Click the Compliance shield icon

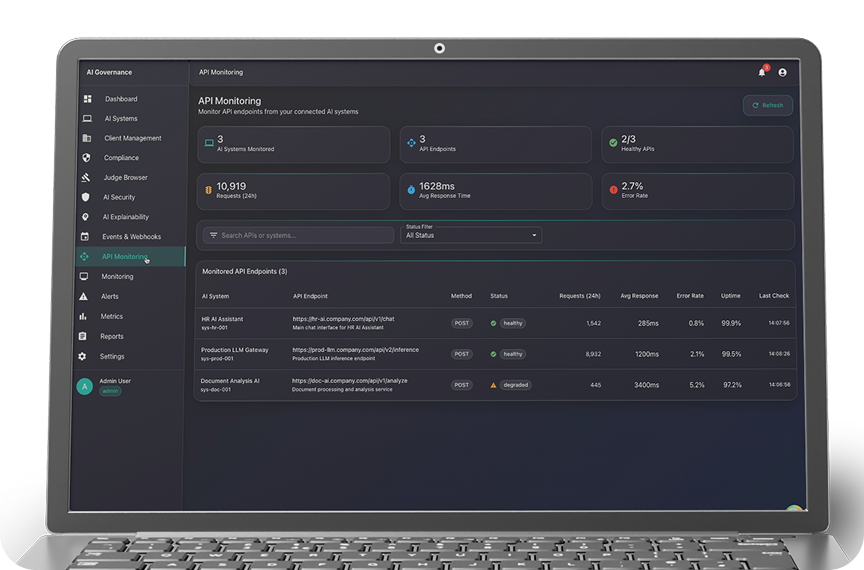point(86,158)
